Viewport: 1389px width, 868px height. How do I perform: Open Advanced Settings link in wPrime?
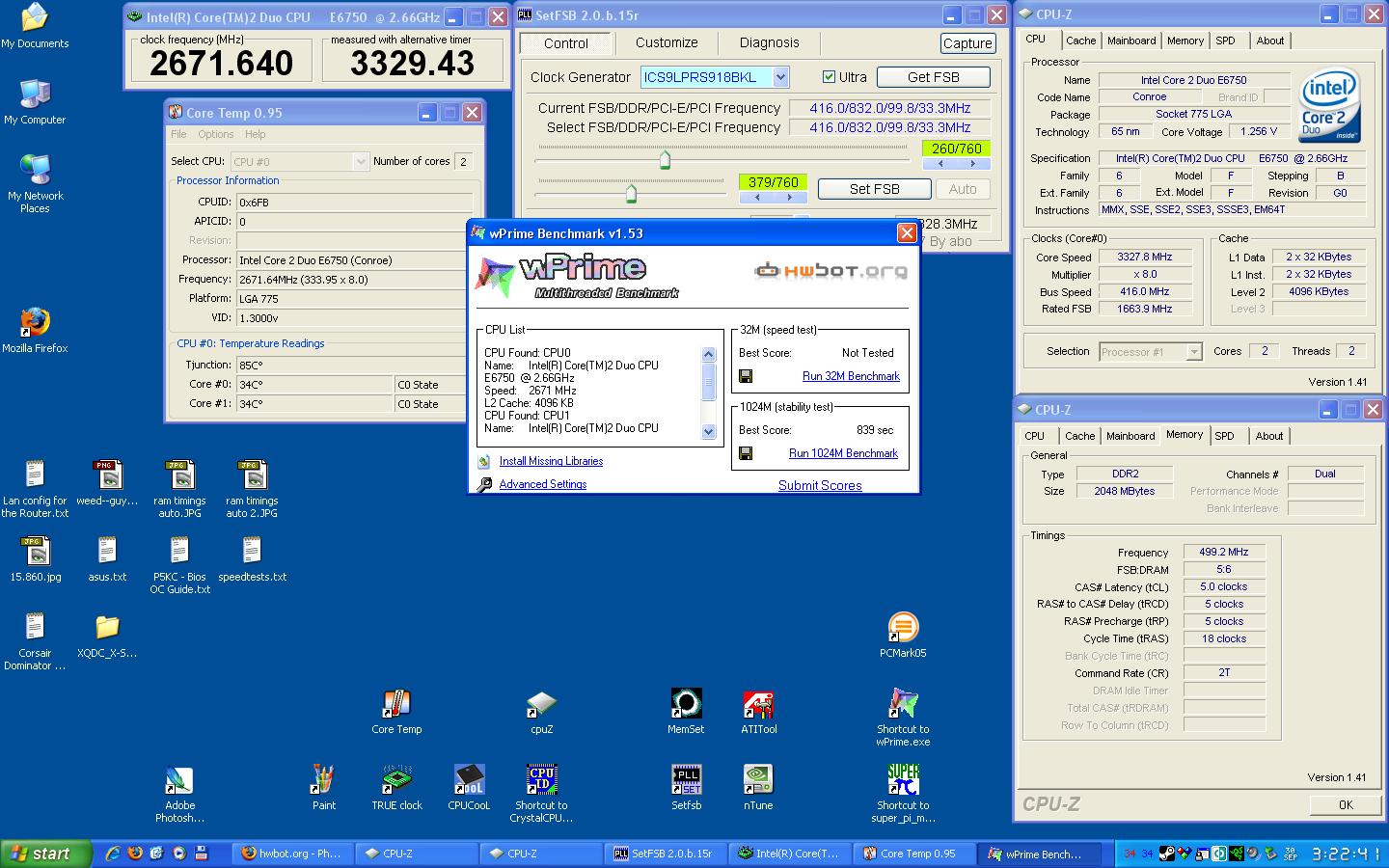(542, 484)
